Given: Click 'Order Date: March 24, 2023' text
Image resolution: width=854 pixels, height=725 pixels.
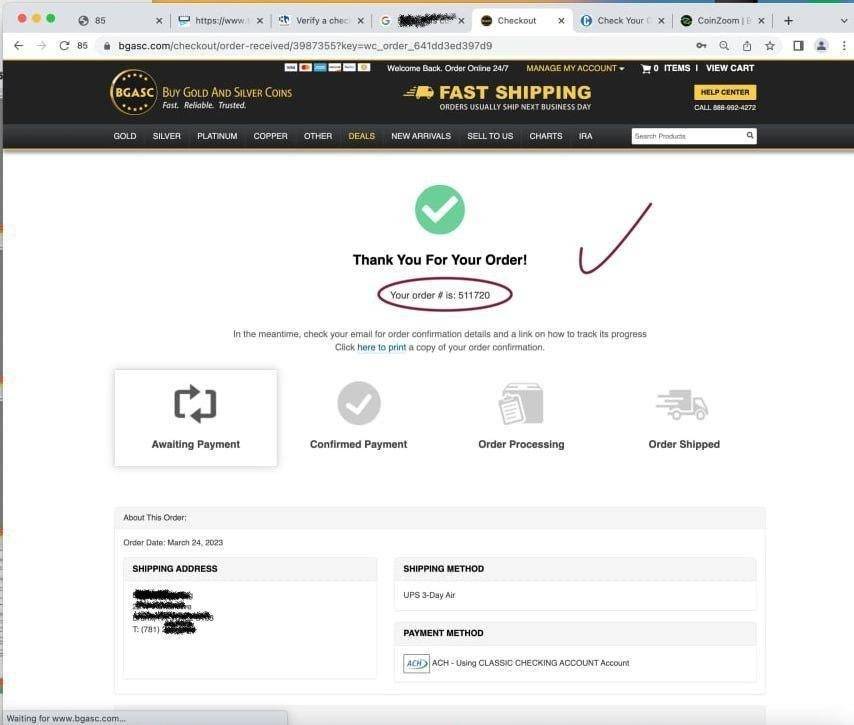Looking at the screenshot, I should point(173,543).
